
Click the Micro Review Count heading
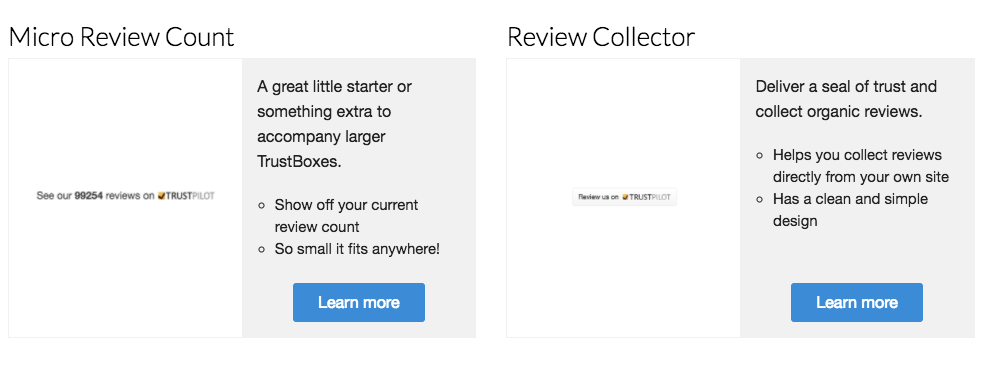tap(122, 37)
